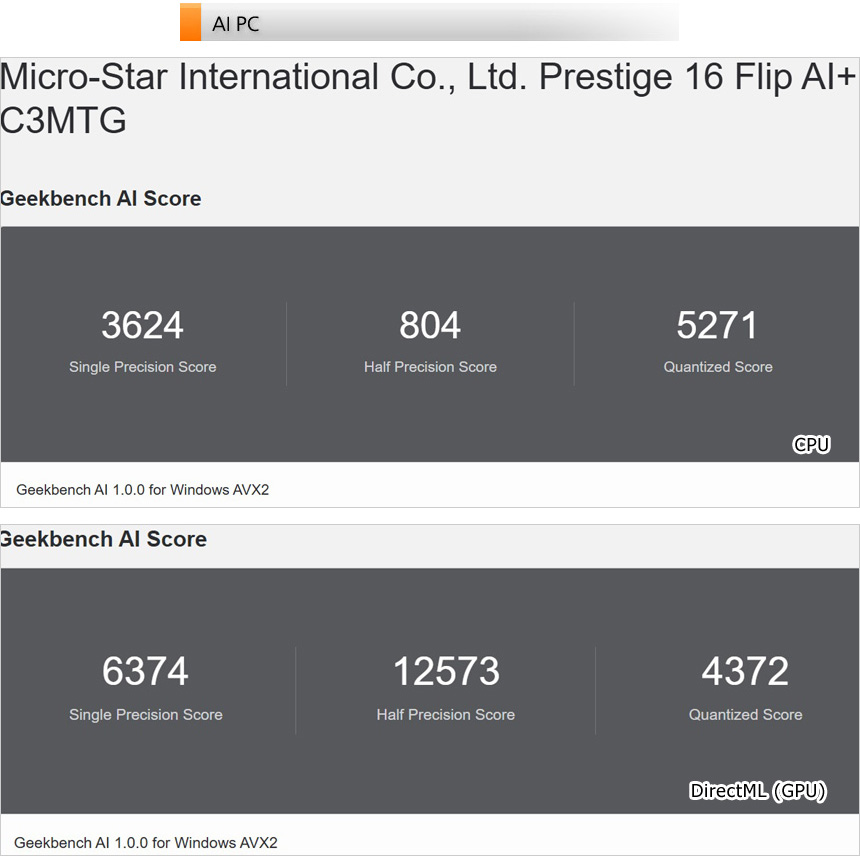Click Half Precision Score label under 804
The height and width of the screenshot is (858, 860).
click(430, 367)
